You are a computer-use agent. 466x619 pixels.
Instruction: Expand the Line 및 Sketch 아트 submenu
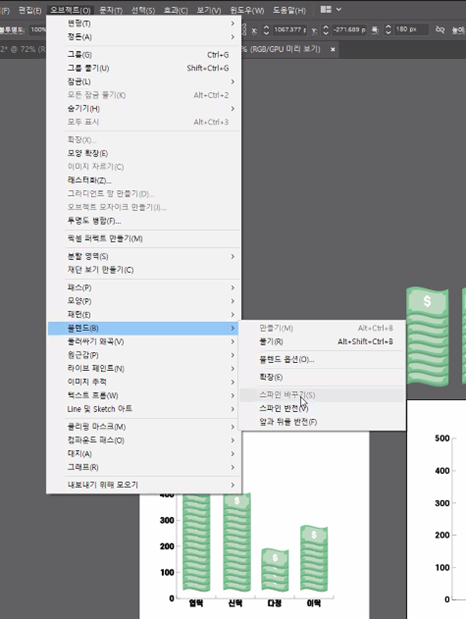click(x=143, y=409)
